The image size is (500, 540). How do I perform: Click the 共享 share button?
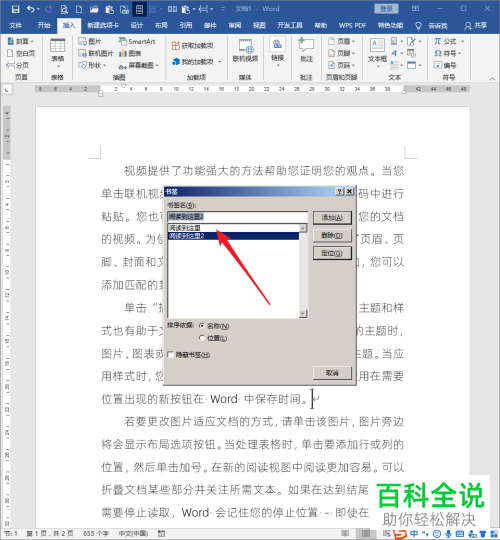476,25
